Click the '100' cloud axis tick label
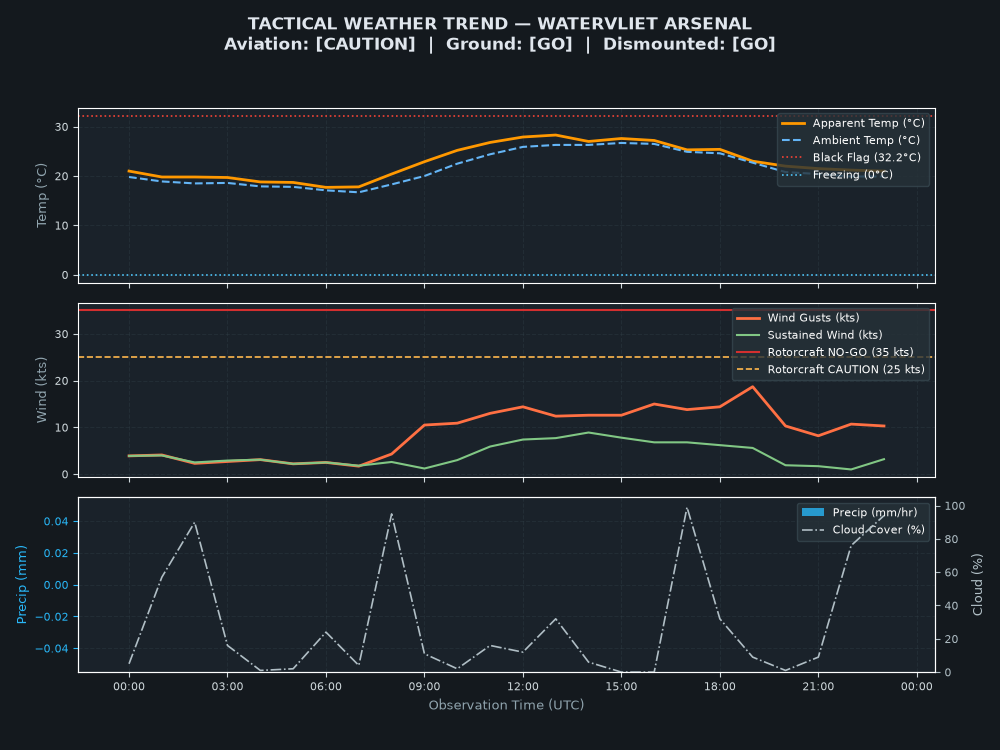This screenshot has width=1000, height=750. (x=955, y=506)
